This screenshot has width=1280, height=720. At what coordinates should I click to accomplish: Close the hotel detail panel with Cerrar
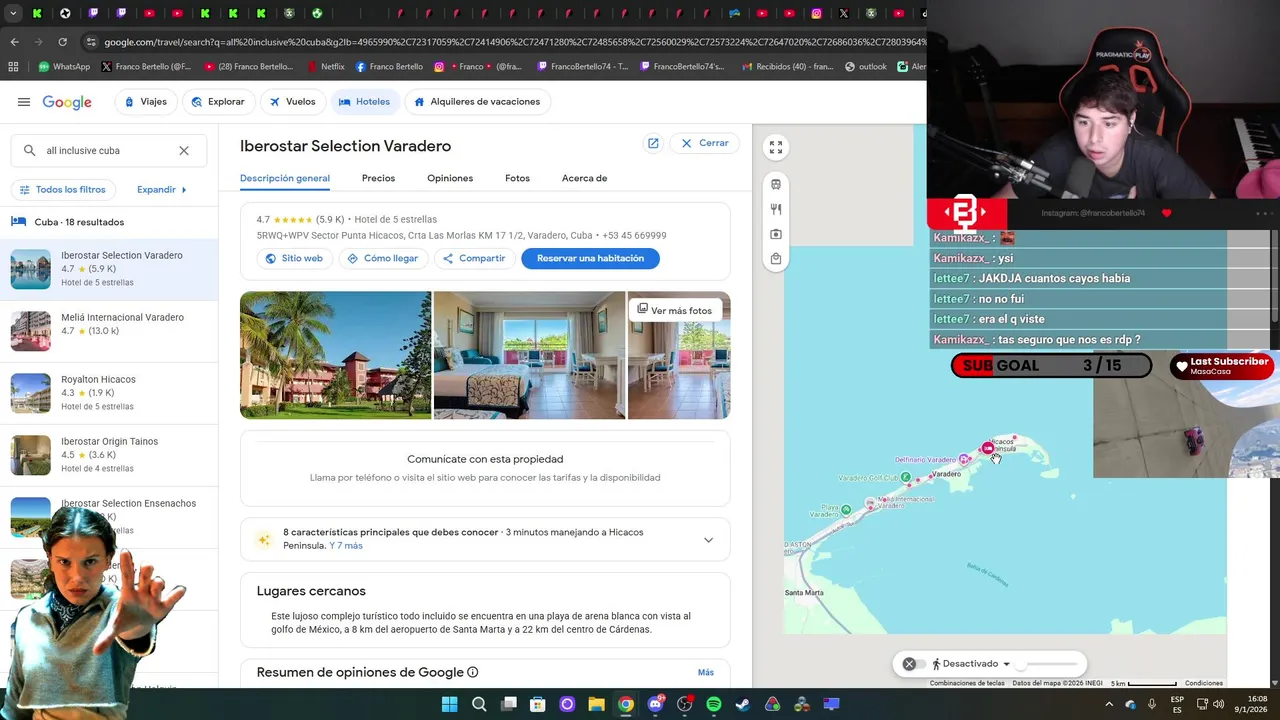coord(705,143)
